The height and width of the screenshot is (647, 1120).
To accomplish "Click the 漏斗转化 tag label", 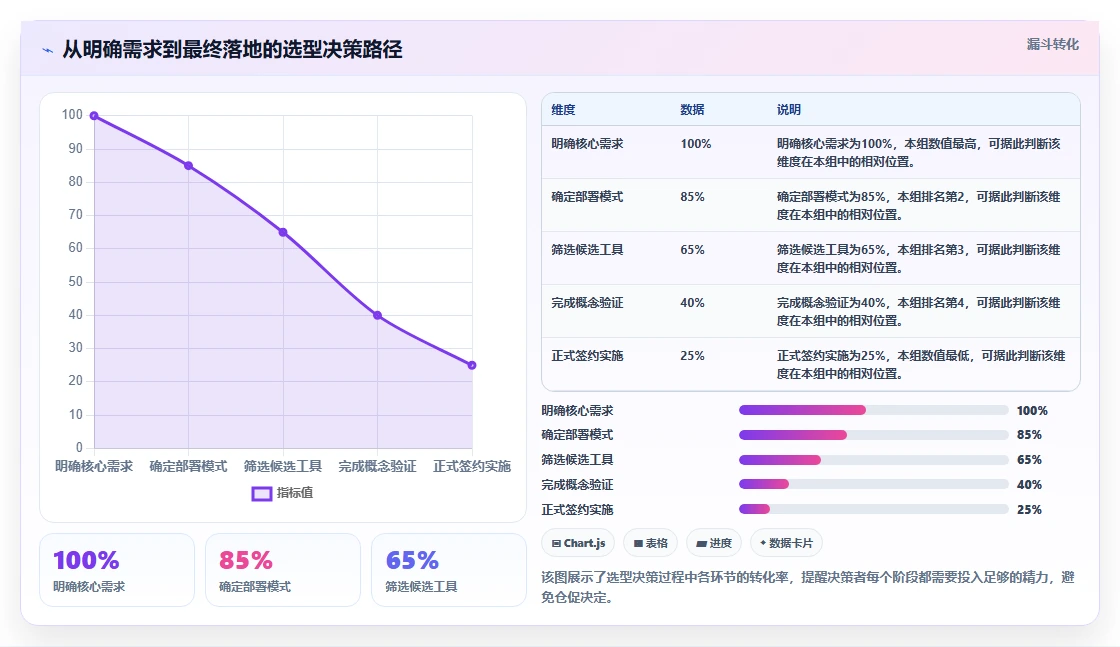I will click(x=1052, y=44).
